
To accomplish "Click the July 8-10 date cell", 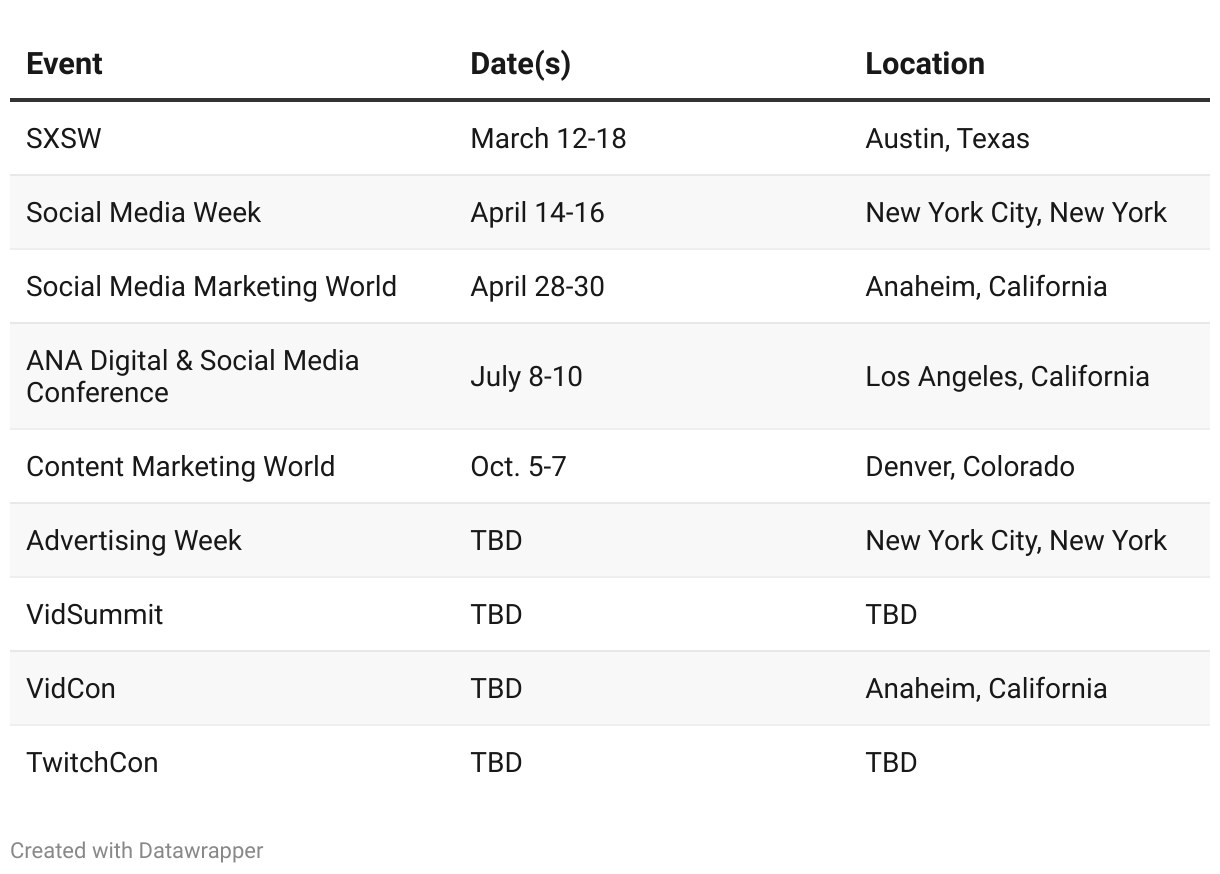I will (526, 376).
